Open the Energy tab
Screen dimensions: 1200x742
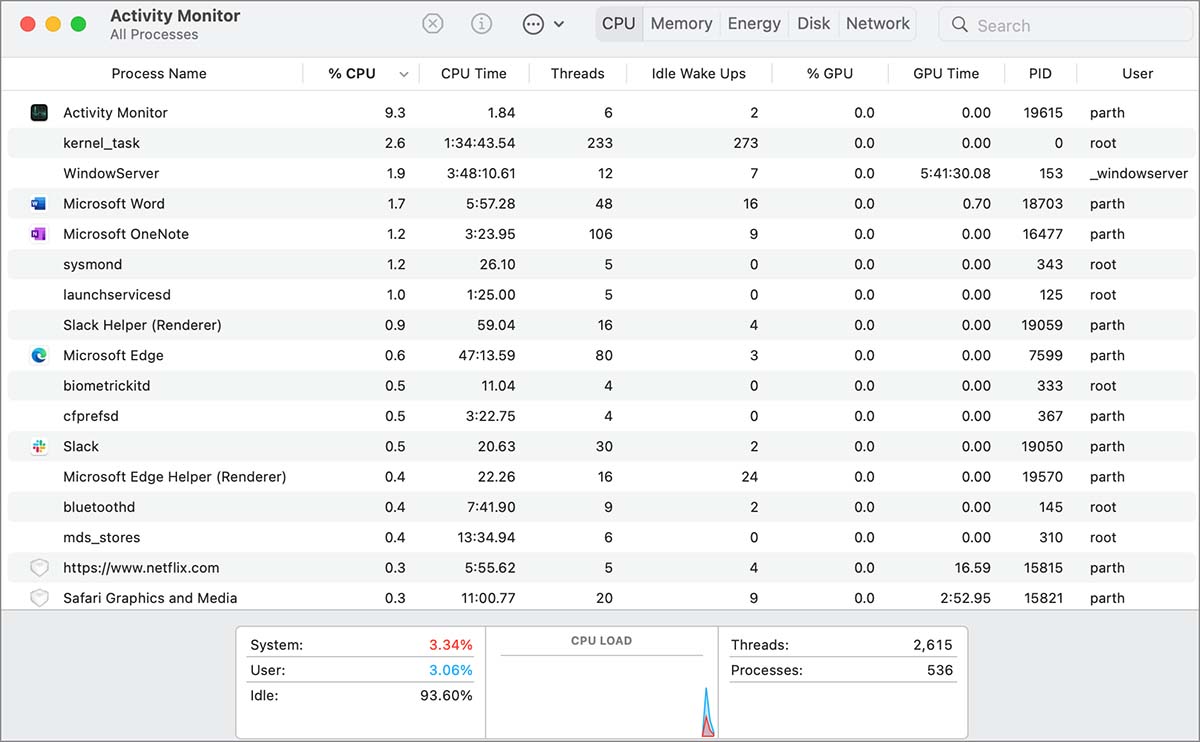[754, 24]
